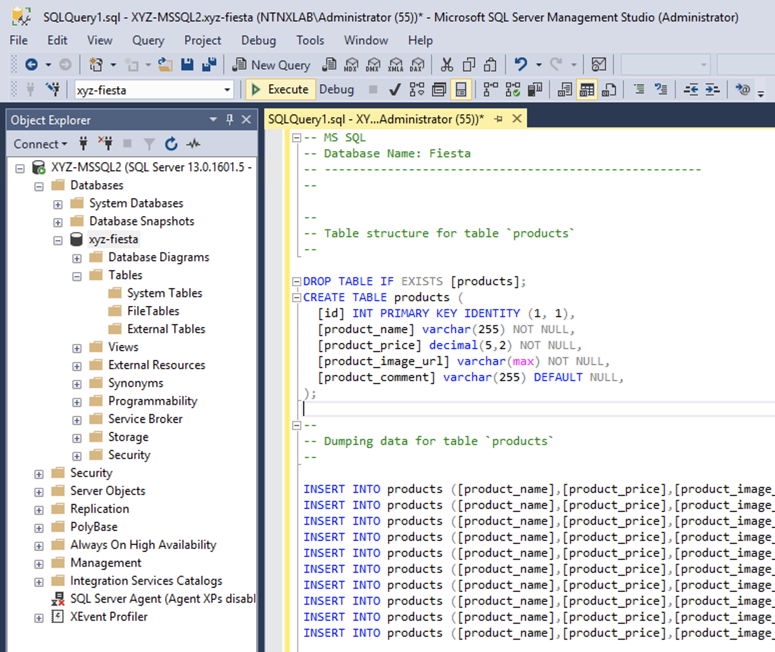Screen dimensions: 775x652
Task: Click the Navigate Backward arrow icon
Action: click(x=31, y=65)
